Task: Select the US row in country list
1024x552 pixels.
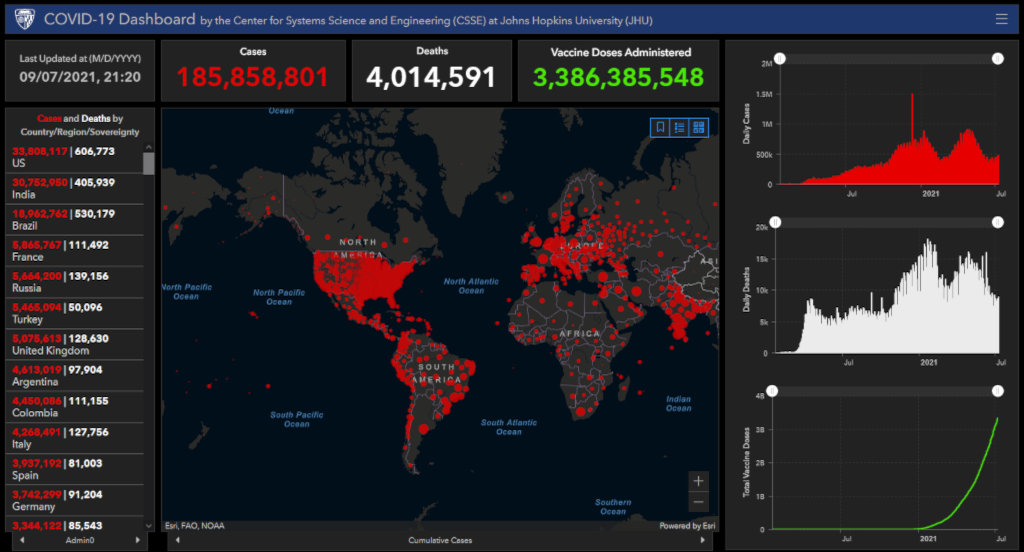Action: click(x=74, y=157)
